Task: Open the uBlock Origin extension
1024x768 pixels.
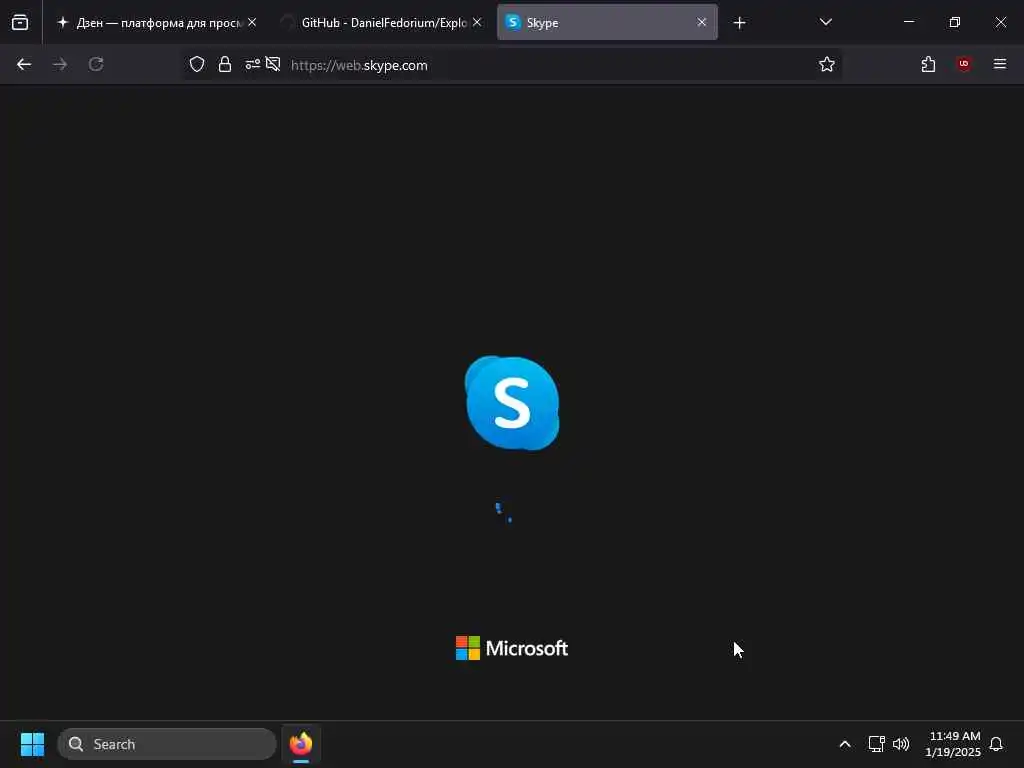Action: (x=964, y=64)
